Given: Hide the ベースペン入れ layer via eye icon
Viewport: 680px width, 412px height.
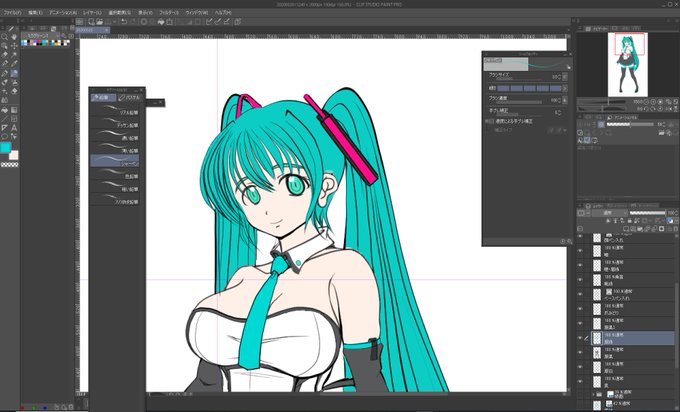Looking at the screenshot, I should (x=580, y=294).
